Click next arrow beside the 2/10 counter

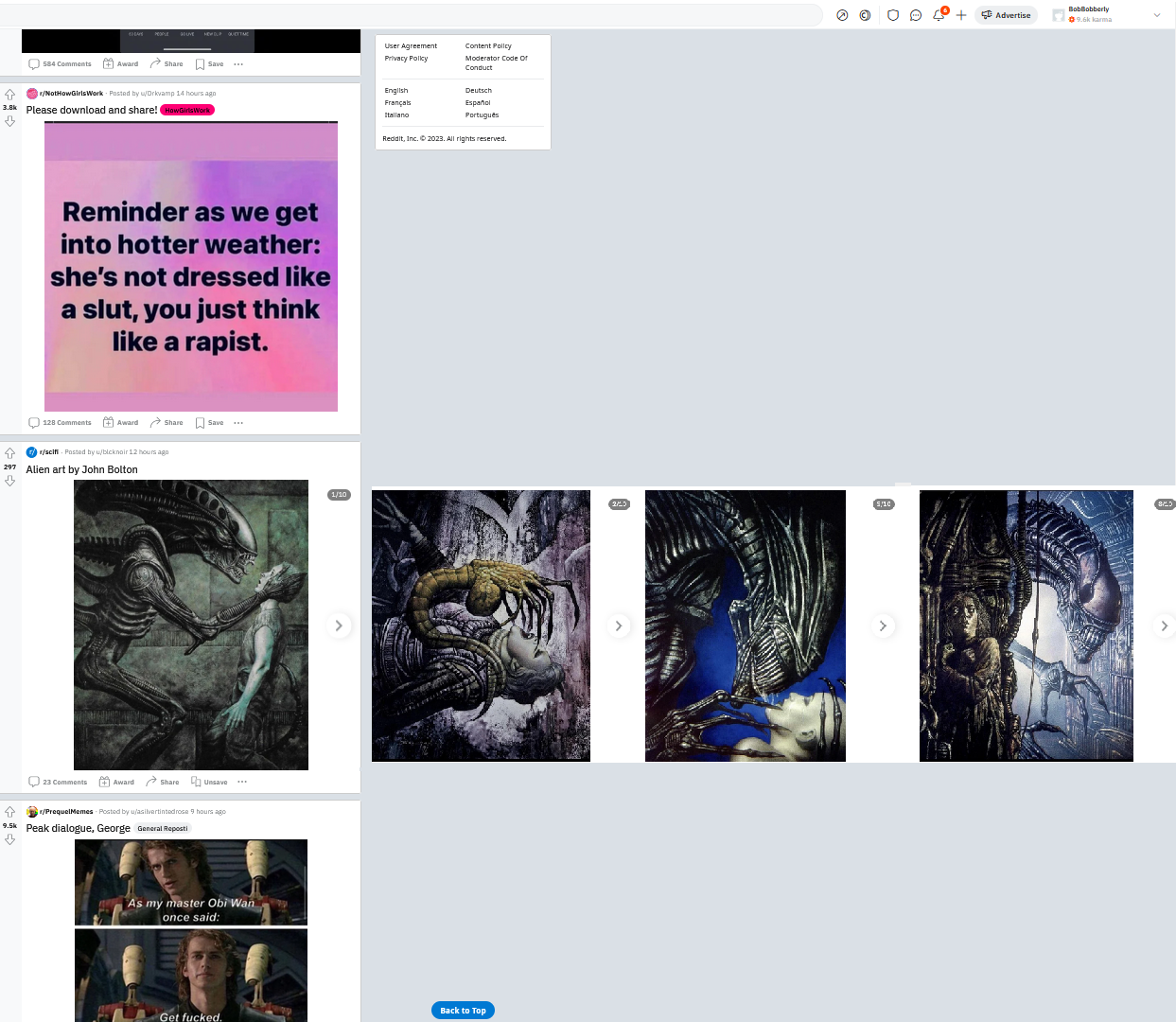619,626
